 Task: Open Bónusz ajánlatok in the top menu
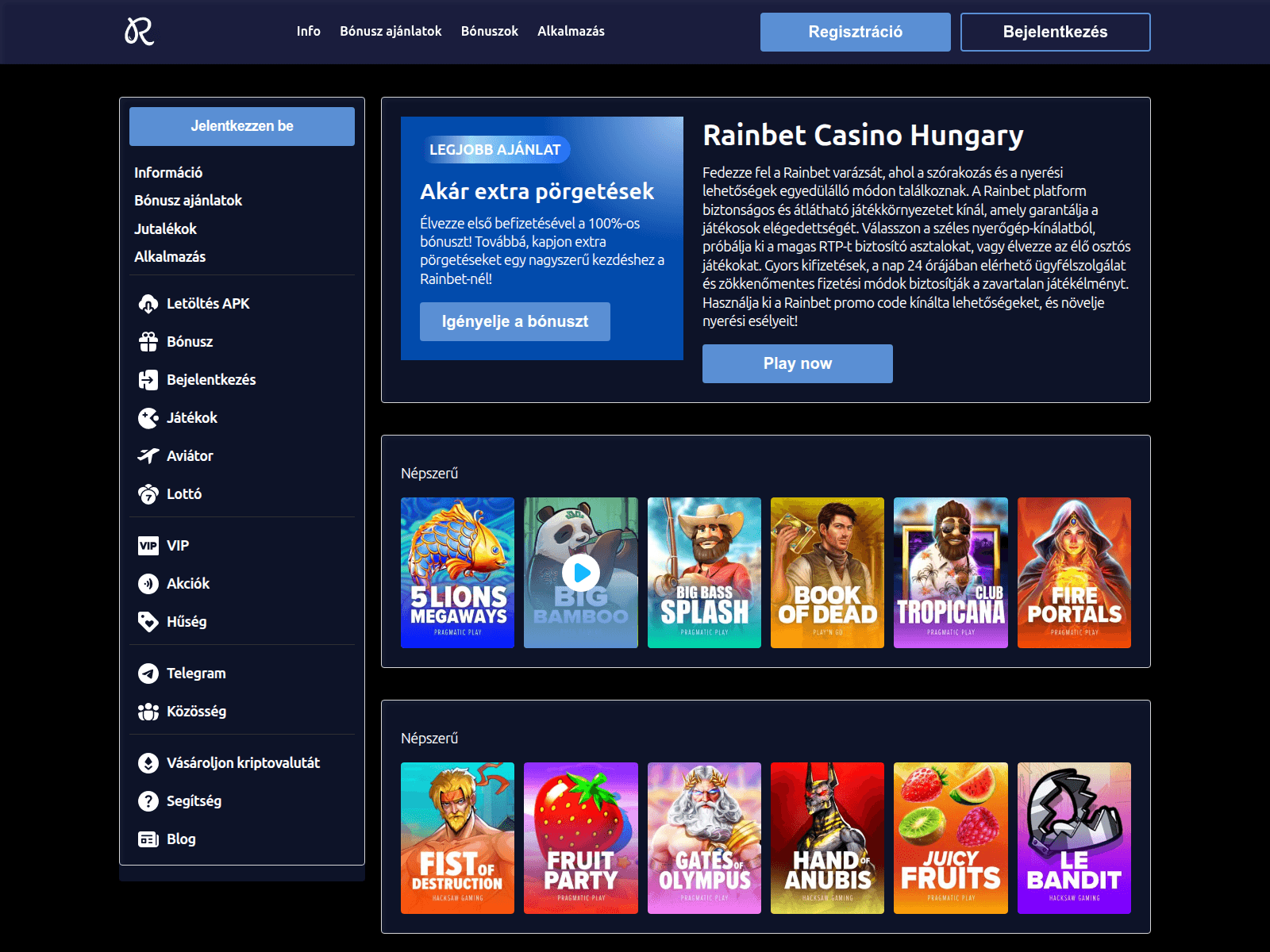point(391,31)
